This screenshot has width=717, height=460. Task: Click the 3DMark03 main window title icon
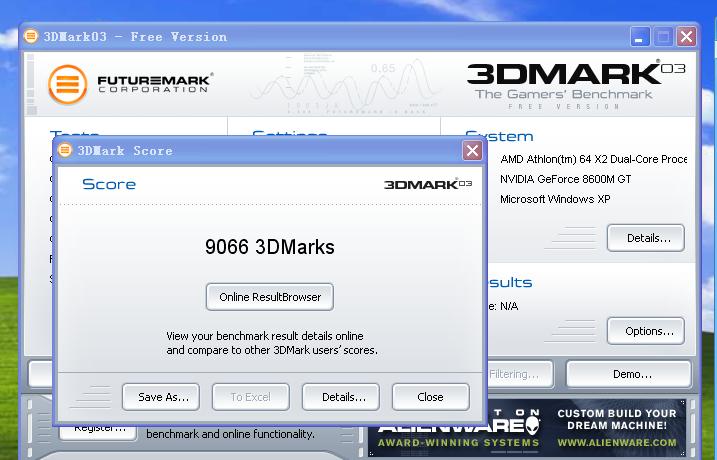[31, 36]
